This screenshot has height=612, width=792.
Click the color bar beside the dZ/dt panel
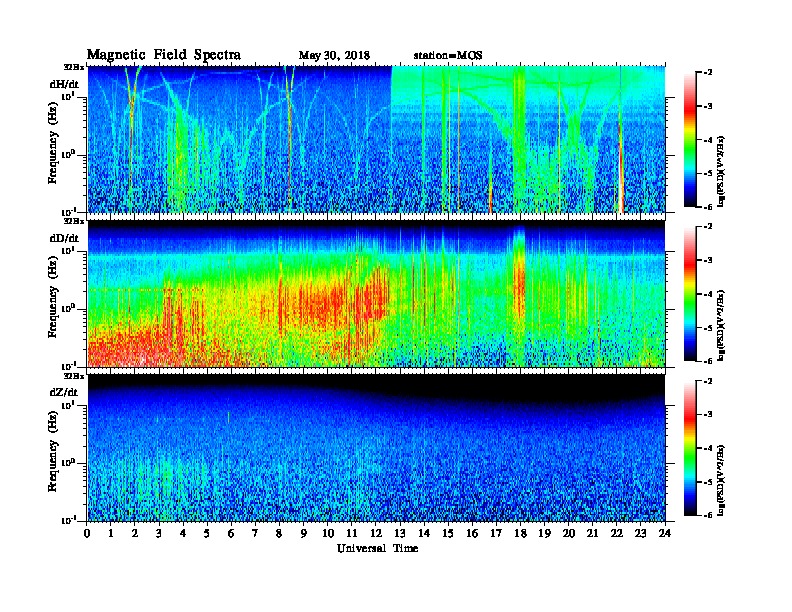click(690, 448)
